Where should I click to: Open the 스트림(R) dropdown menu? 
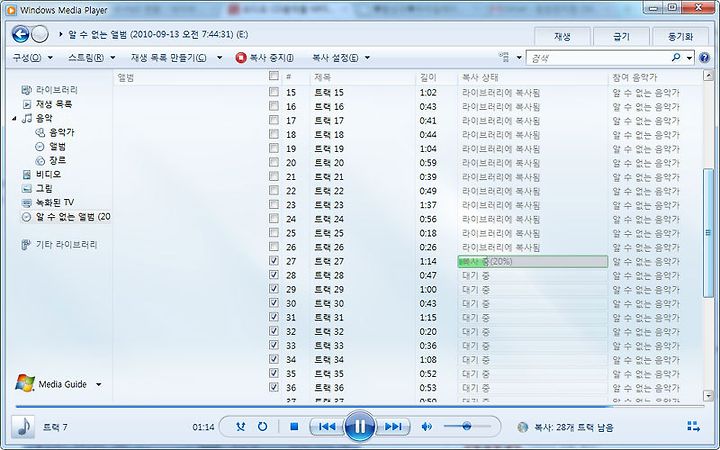tap(91, 58)
